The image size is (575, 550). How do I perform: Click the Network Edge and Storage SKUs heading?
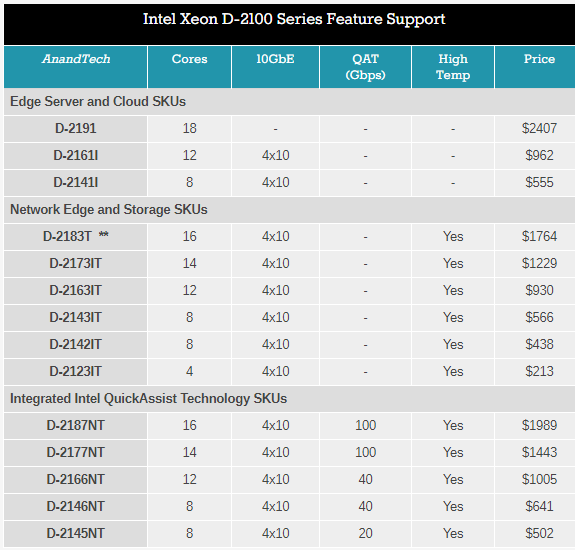tap(109, 209)
